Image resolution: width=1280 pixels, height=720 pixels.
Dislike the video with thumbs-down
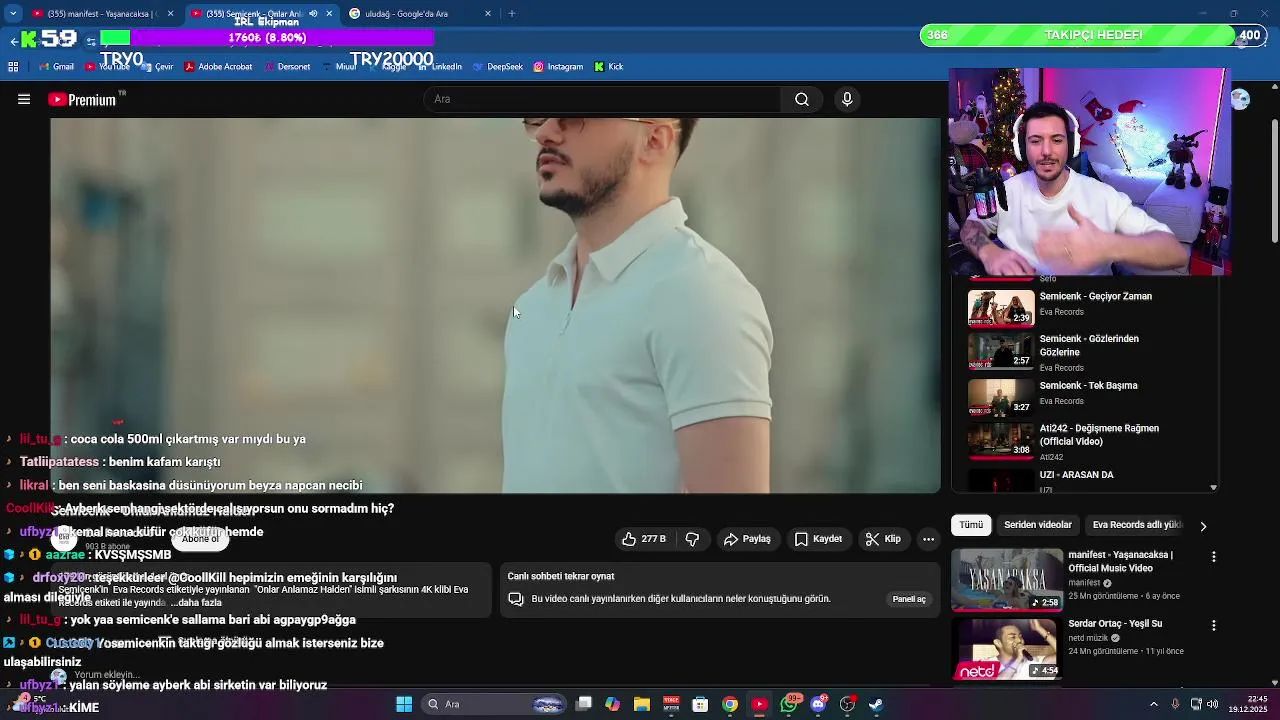click(x=692, y=539)
